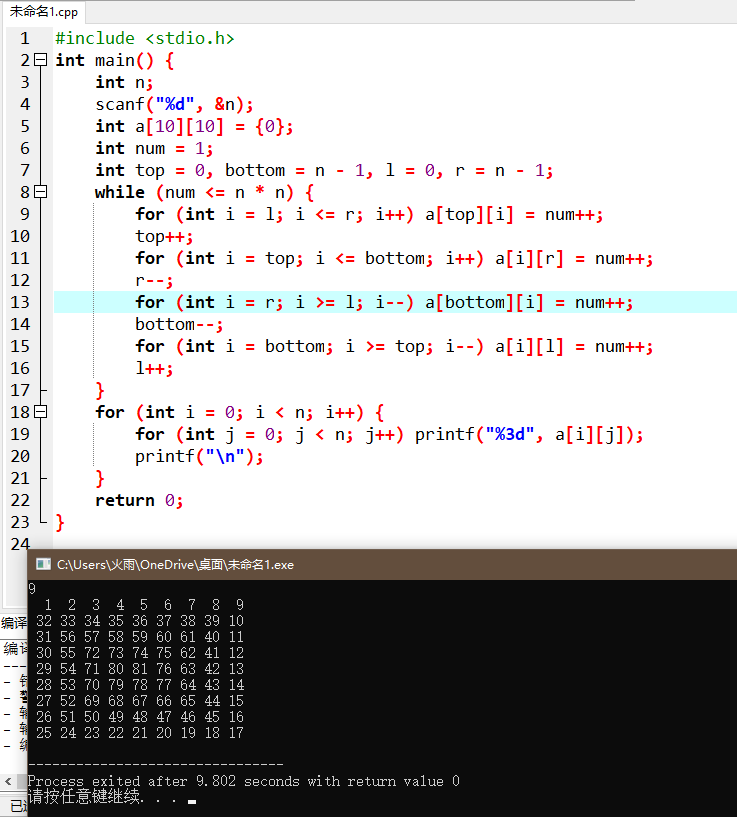Click the 'l++;' statement on line 16
This screenshot has width=737, height=817.
[154, 368]
